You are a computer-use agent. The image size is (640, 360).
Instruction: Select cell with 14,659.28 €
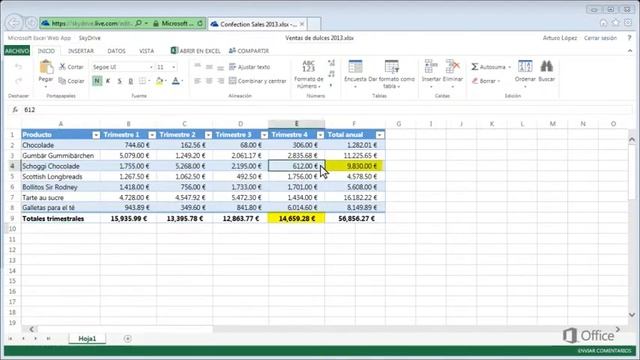pyautogui.click(x=297, y=218)
